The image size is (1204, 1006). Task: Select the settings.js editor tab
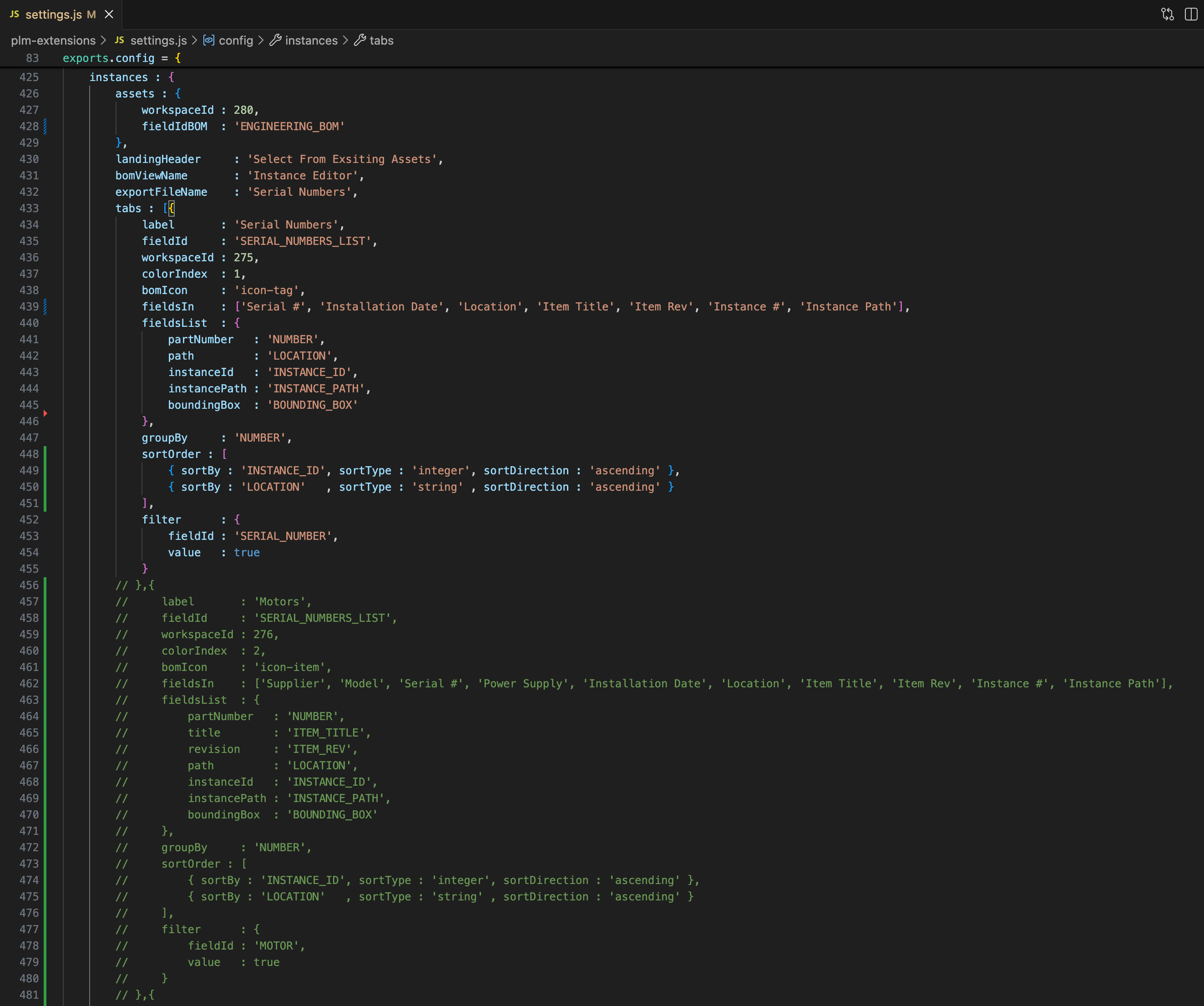pos(53,14)
